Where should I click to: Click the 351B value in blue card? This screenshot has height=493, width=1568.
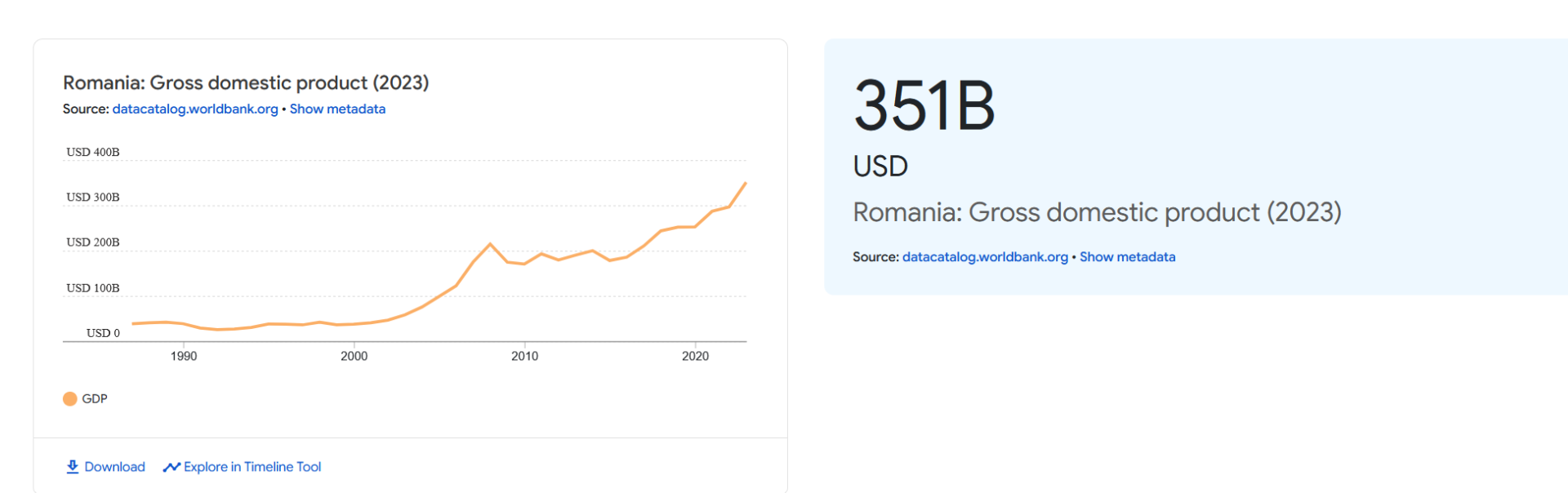[x=924, y=105]
